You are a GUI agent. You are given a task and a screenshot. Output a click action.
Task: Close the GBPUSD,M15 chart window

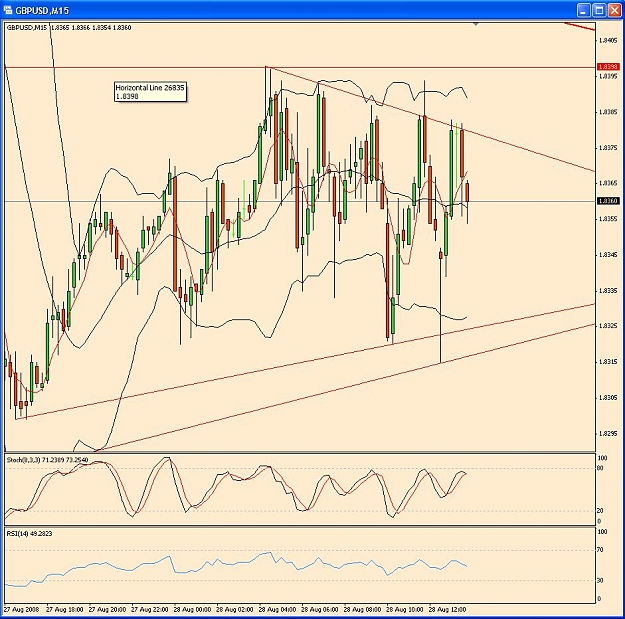click(x=614, y=10)
